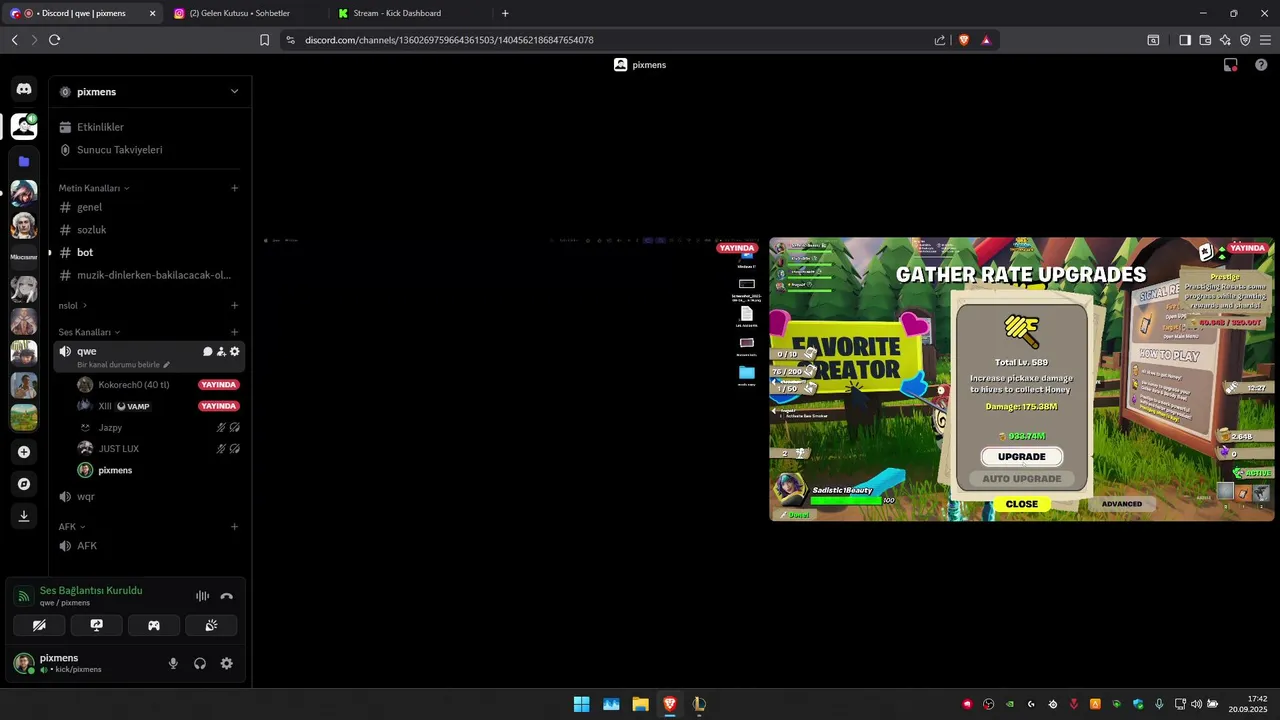Open Discord help question icon
Viewport: 1280px width, 720px height.
pos(1261,65)
